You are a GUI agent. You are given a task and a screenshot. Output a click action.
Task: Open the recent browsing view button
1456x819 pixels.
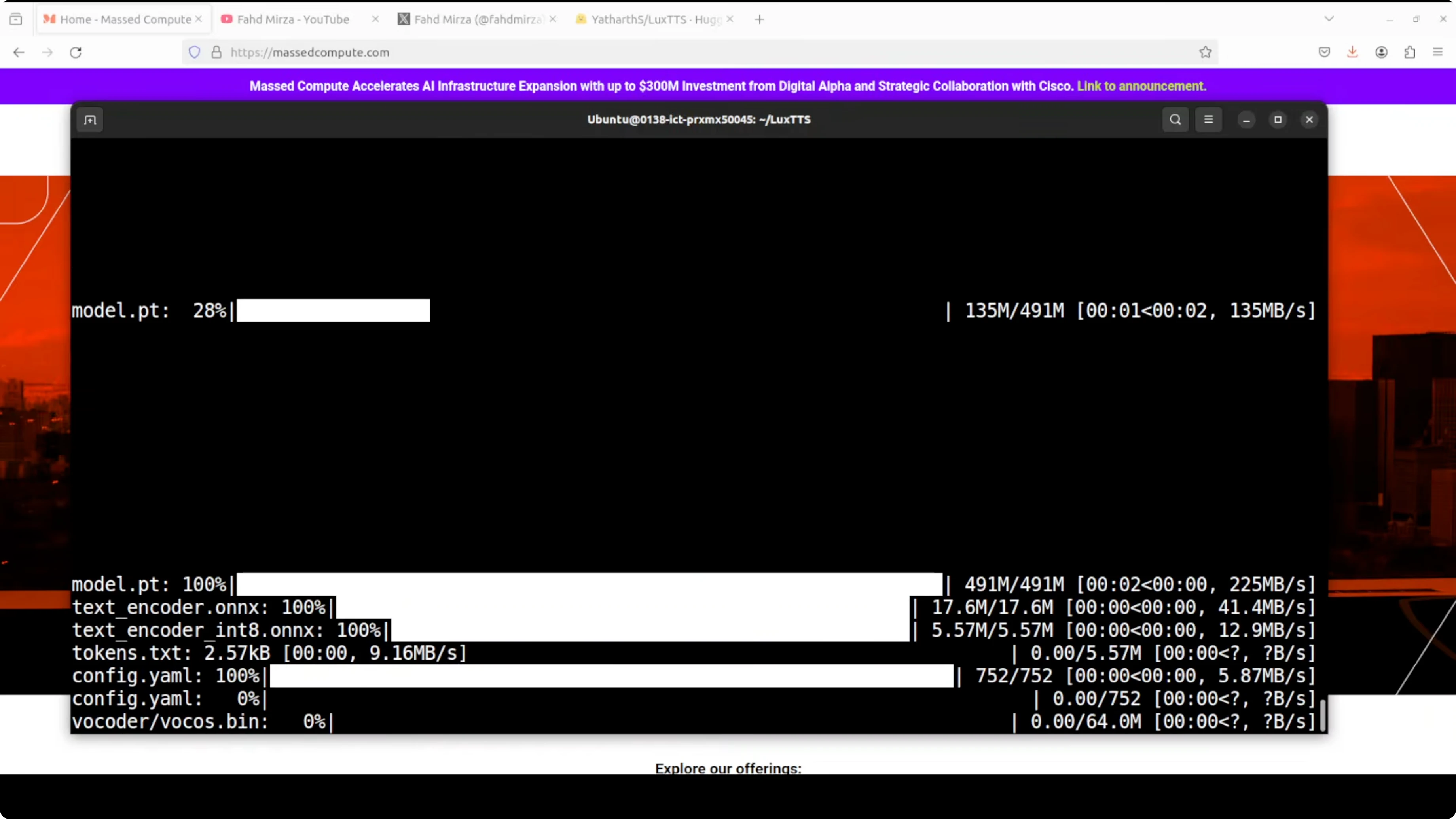(x=16, y=19)
